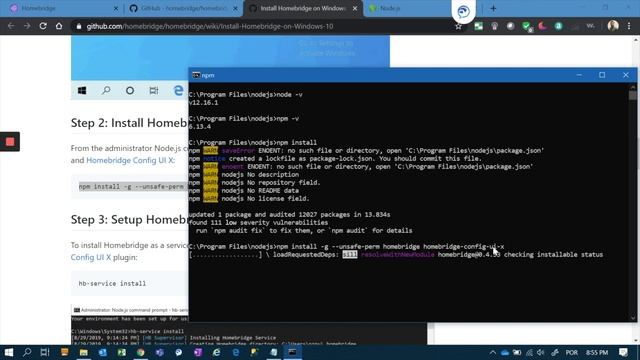The height and width of the screenshot is (360, 640).
Task: Switch to the Node.js tab
Action: (408, 8)
